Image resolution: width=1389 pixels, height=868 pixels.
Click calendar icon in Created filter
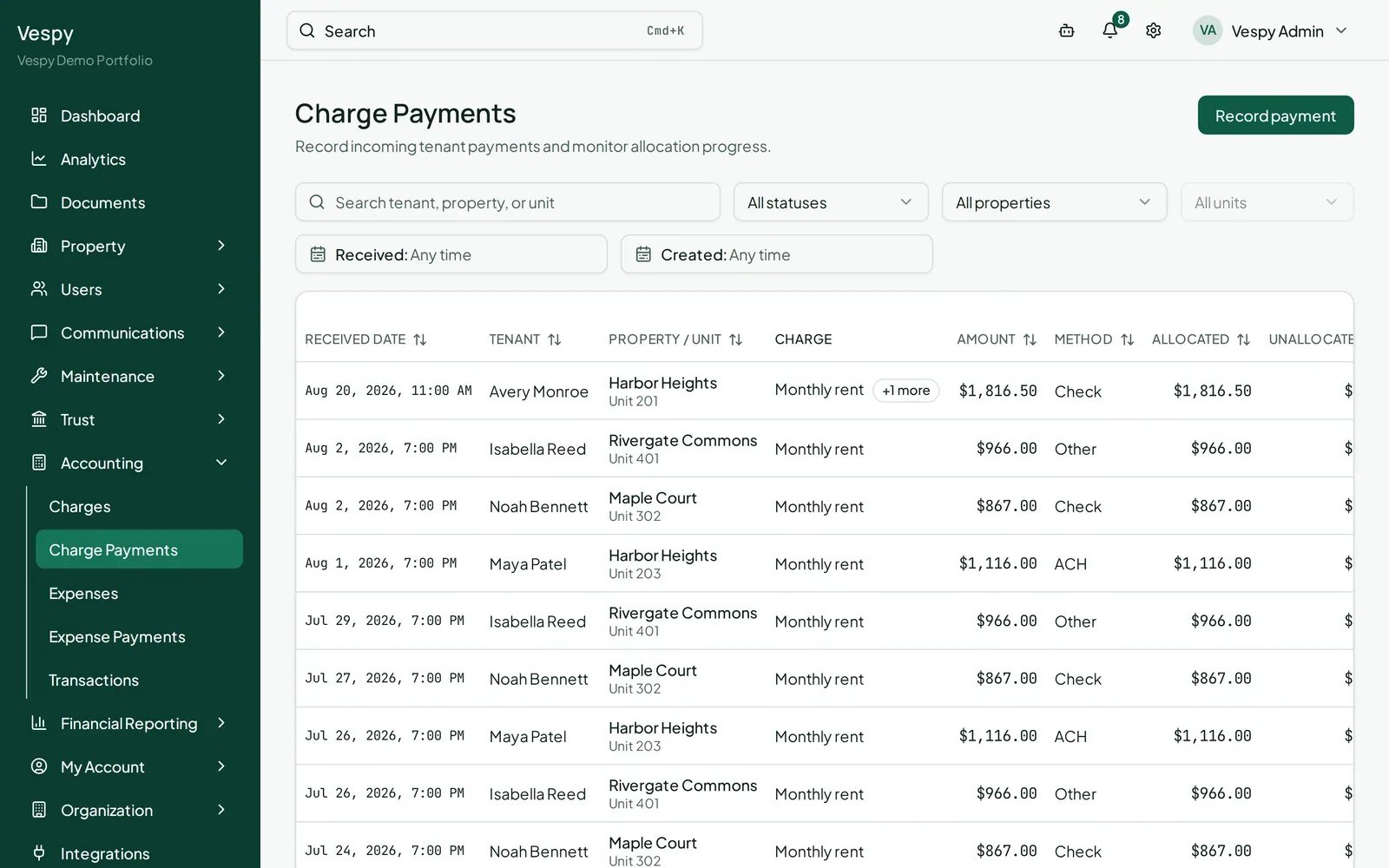[x=643, y=254]
